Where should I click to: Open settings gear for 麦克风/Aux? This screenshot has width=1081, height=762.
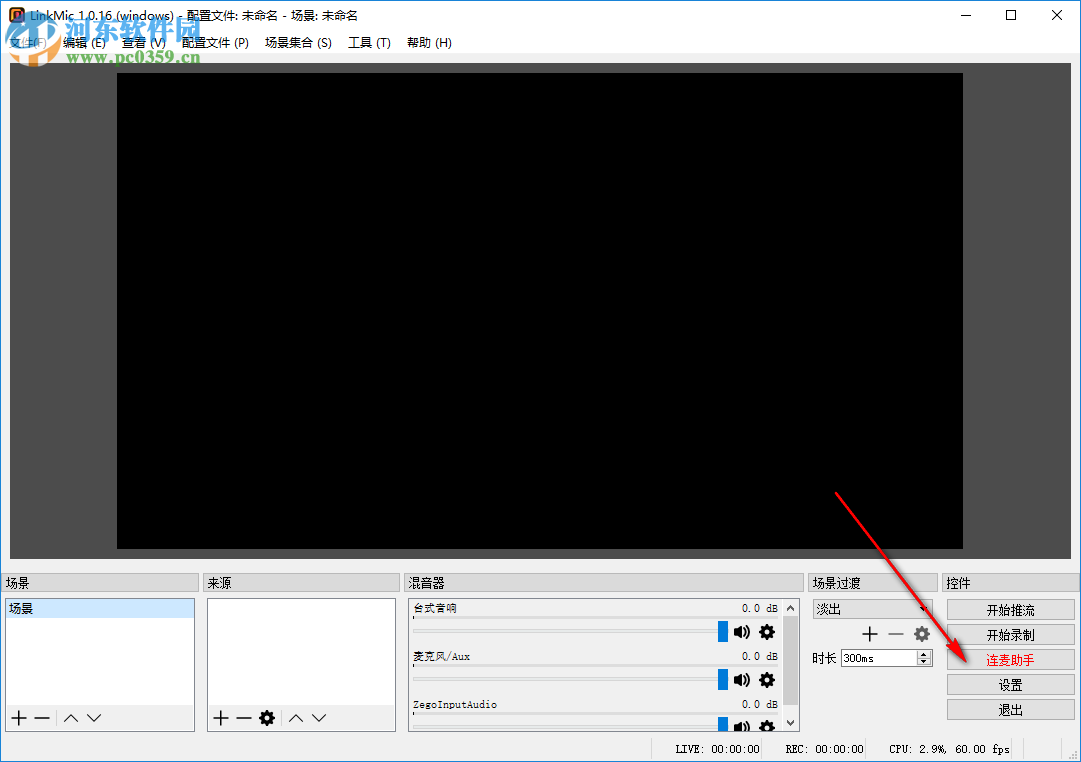pyautogui.click(x=767, y=680)
